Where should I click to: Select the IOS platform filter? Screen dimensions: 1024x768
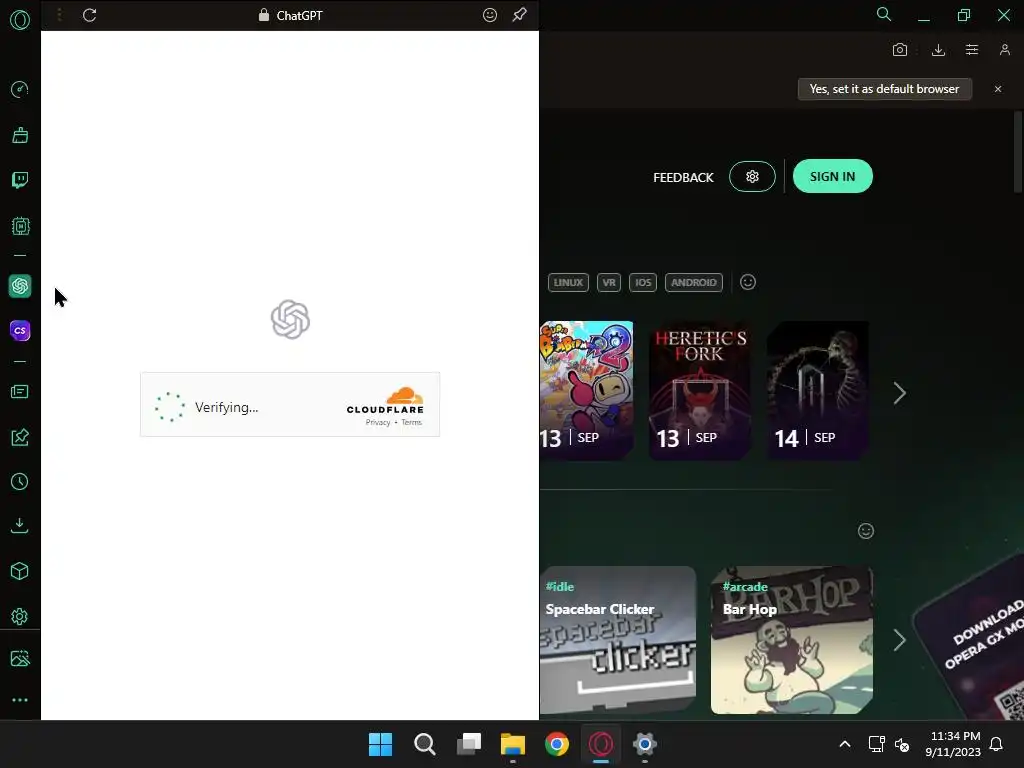(x=643, y=282)
